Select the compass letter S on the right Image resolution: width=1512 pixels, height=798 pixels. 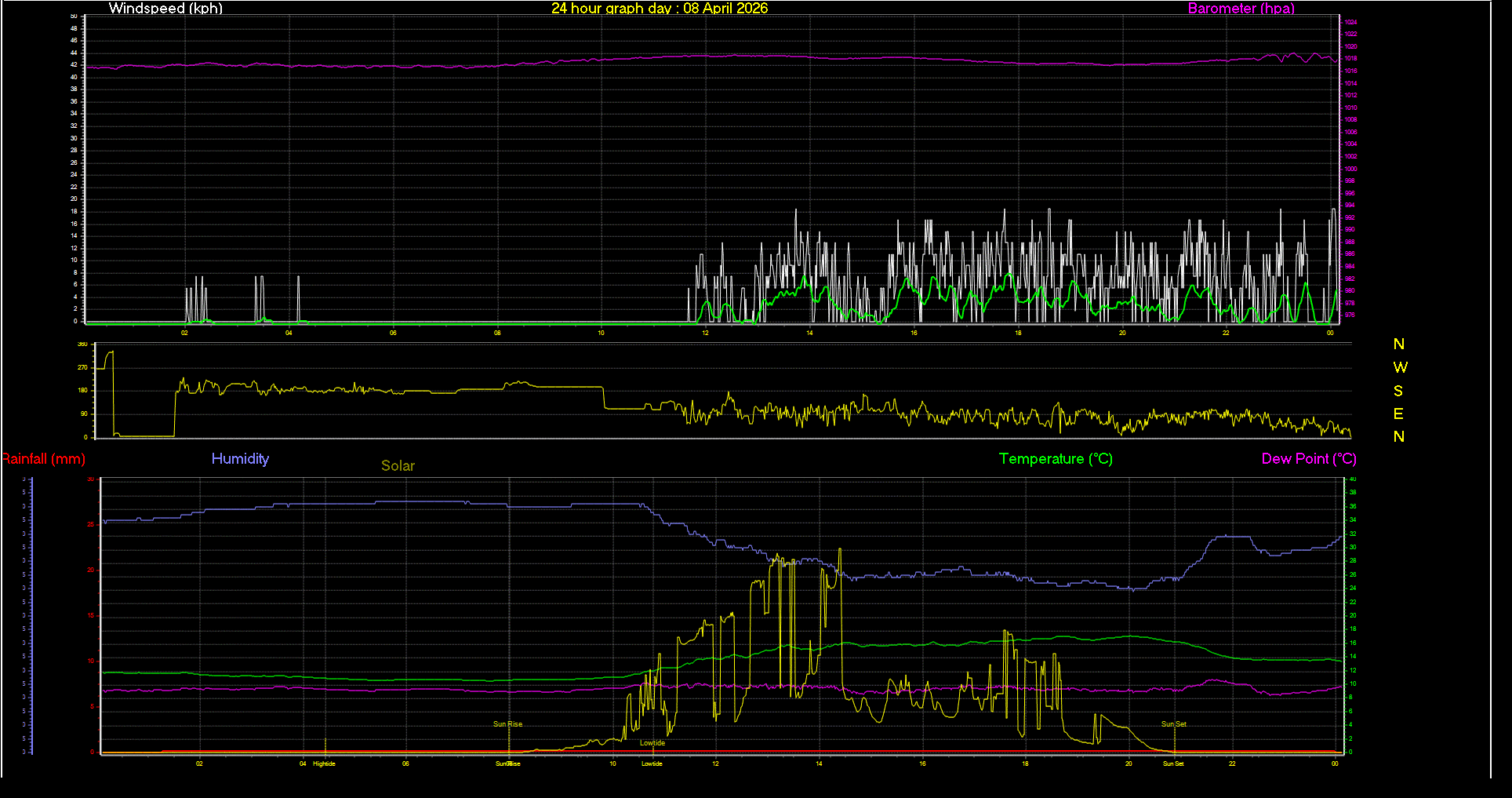pyautogui.click(x=1399, y=390)
